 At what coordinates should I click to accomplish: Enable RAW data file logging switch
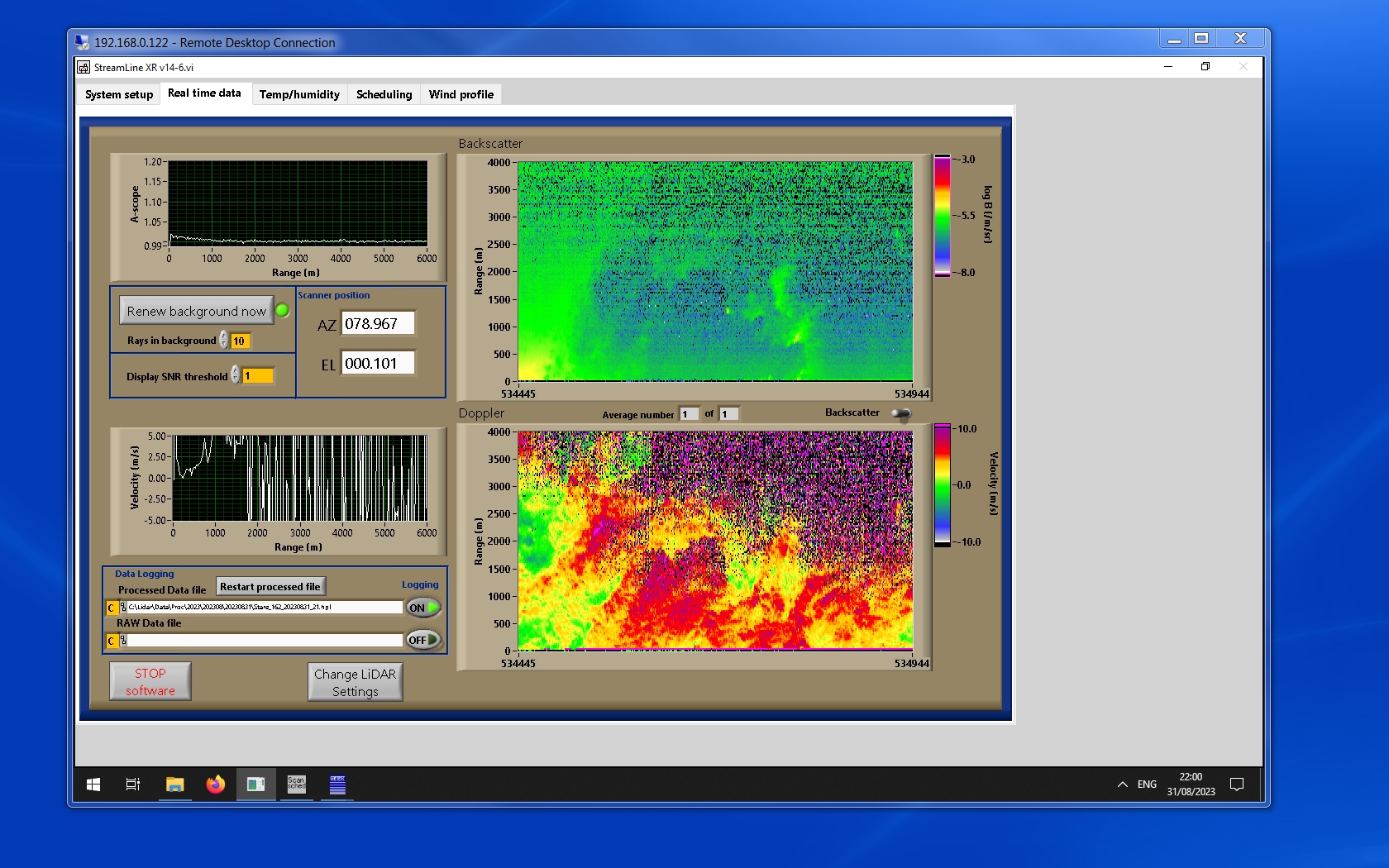(422, 640)
